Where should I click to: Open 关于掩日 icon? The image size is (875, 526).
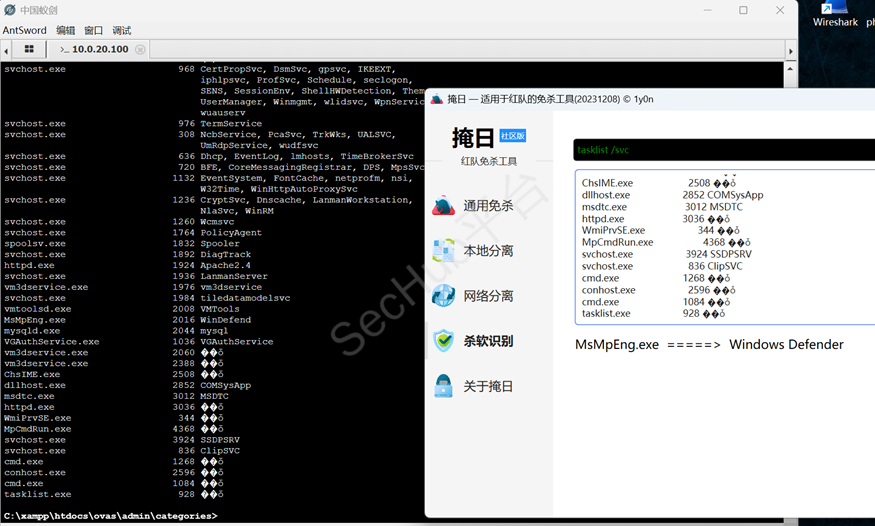(444, 386)
